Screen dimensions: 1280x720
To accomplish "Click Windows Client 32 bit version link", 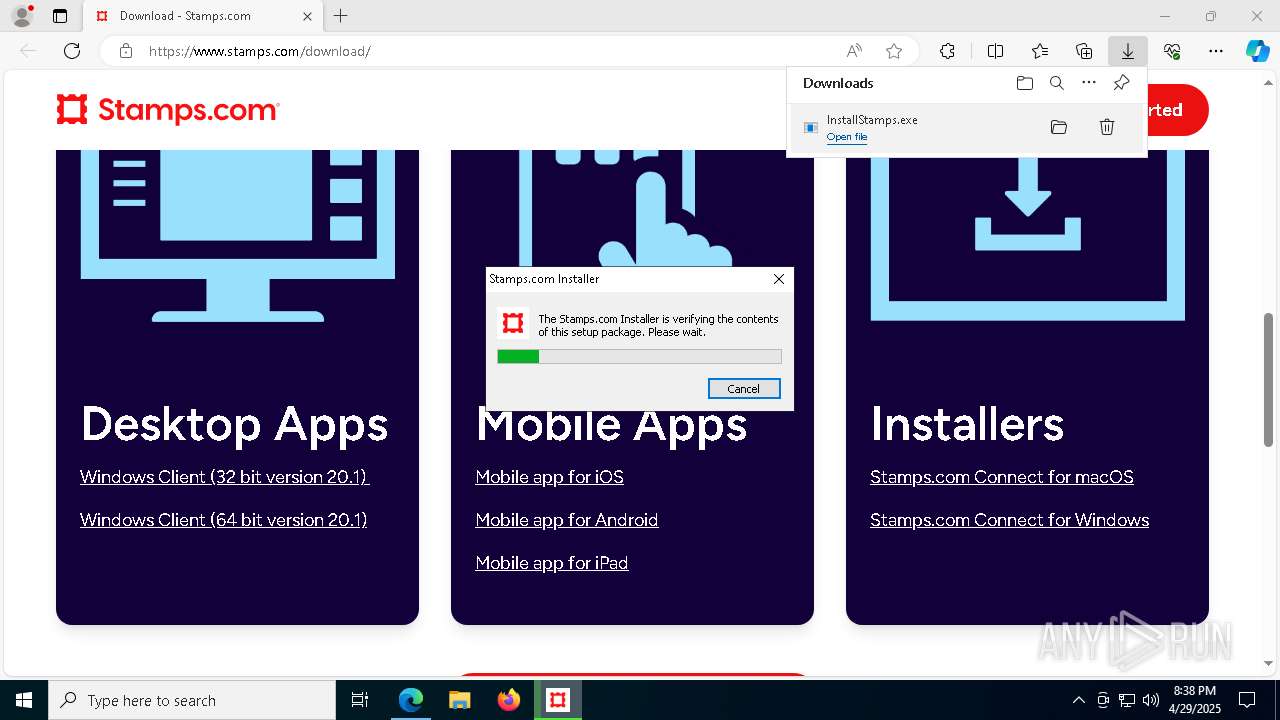I will (x=225, y=477).
